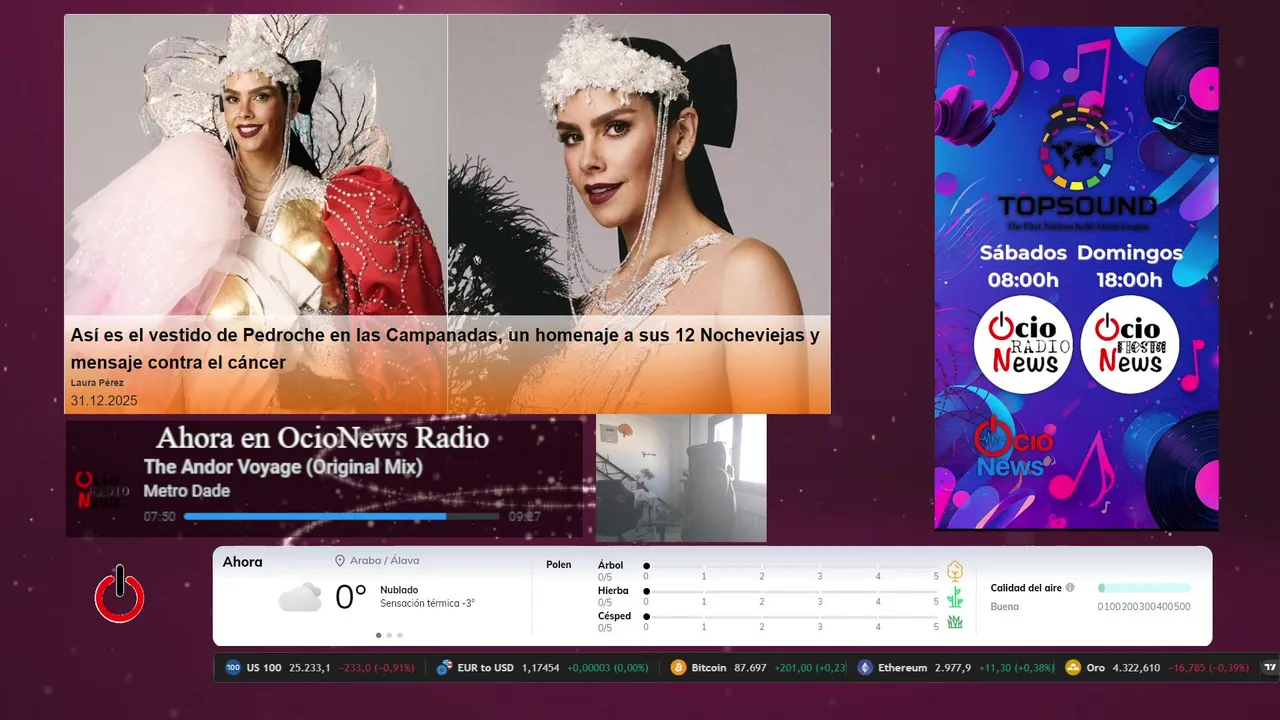Screen dimensions: 1280x720
Task: Click the Bitcoin price 87.697
Action: (x=750, y=667)
